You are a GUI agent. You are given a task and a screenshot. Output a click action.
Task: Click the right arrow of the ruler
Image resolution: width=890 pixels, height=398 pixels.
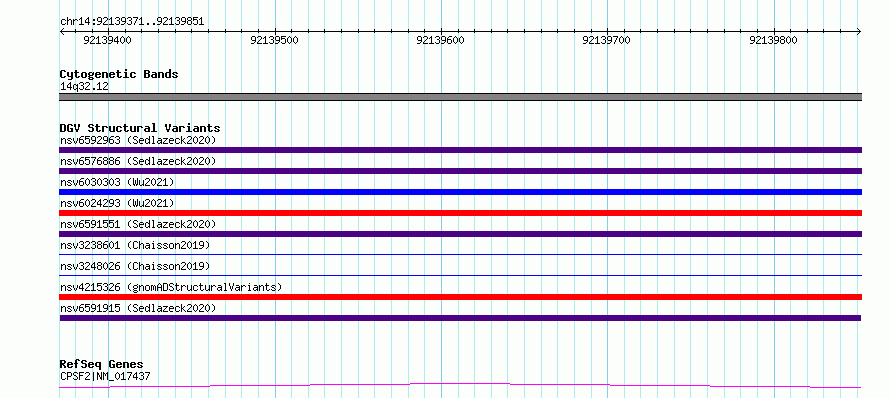858,31
